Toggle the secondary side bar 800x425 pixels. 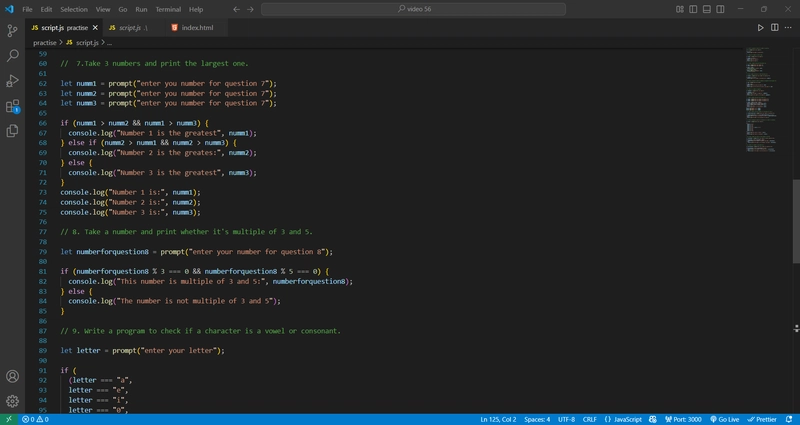[x=720, y=9]
